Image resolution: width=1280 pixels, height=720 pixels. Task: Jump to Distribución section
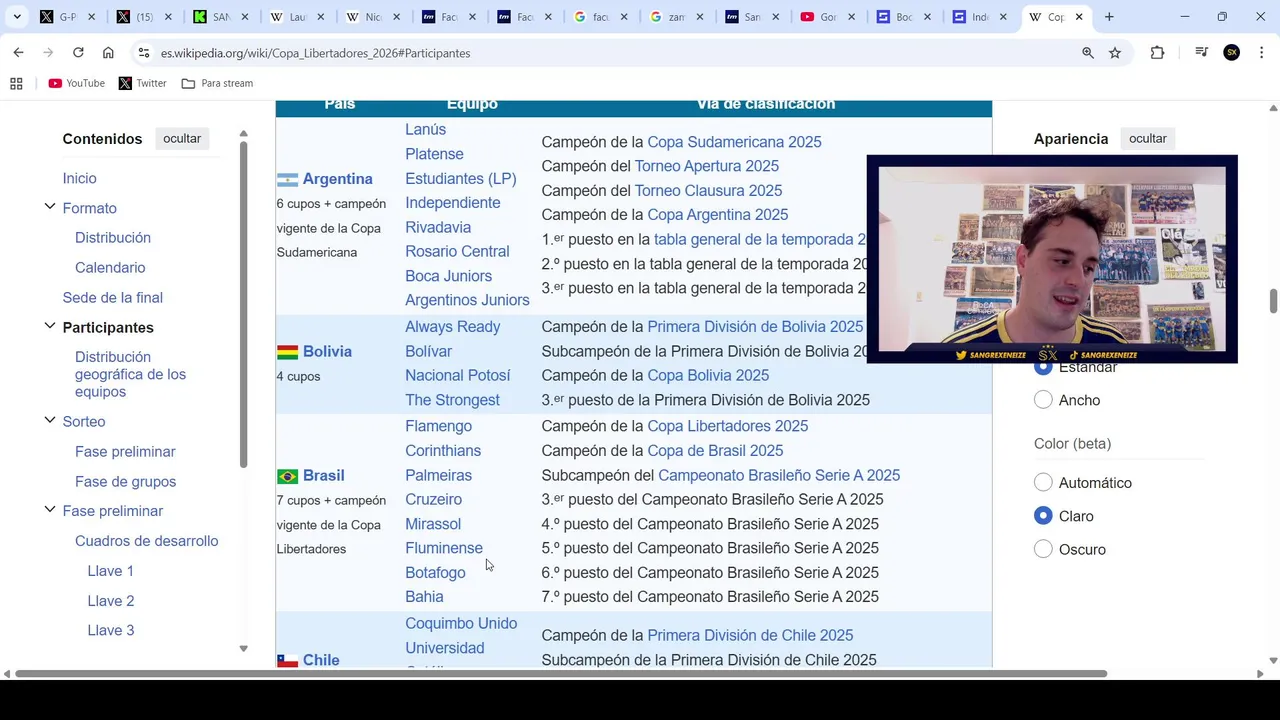pyautogui.click(x=113, y=238)
